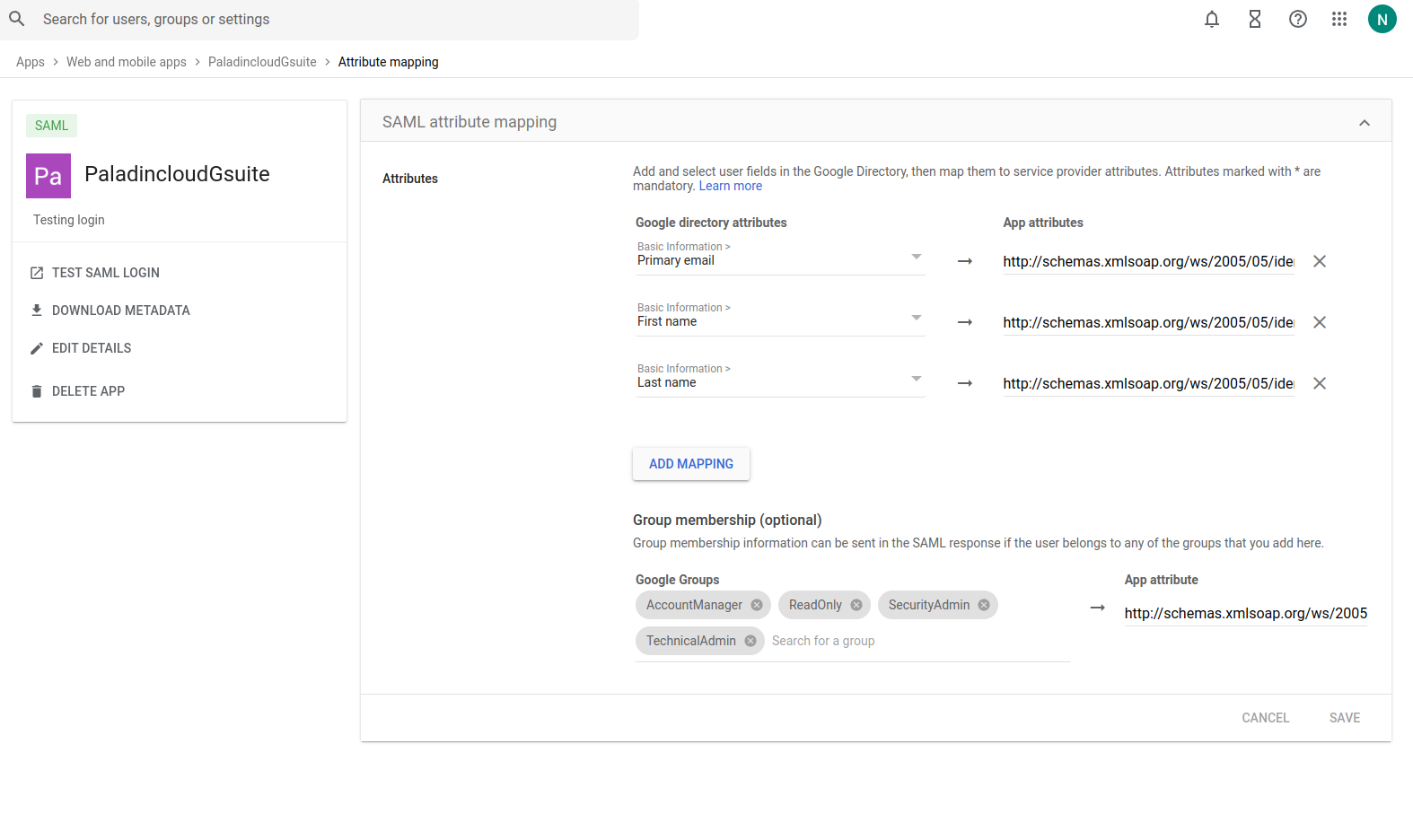
Task: Click the App attributes column header
Action: (x=1043, y=223)
